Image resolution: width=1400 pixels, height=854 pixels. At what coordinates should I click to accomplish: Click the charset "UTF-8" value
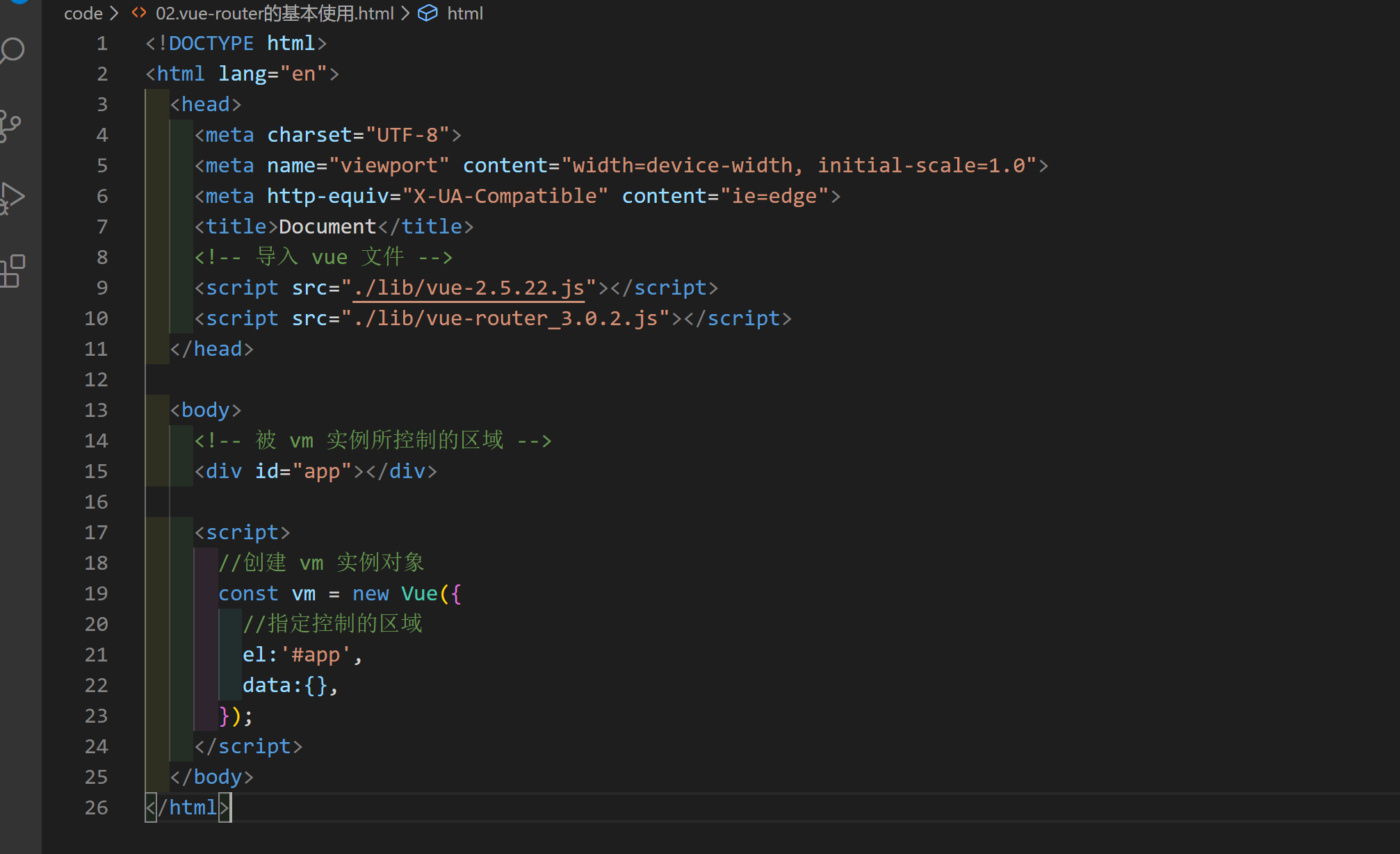pos(407,135)
